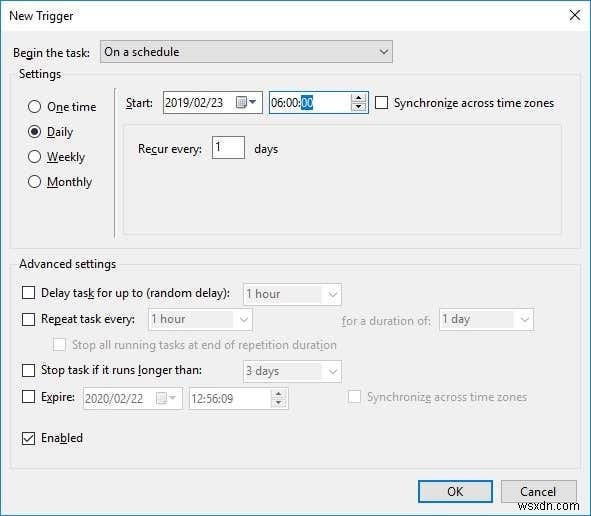Click the Expire time down spinner arrow

pyautogui.click(x=278, y=403)
